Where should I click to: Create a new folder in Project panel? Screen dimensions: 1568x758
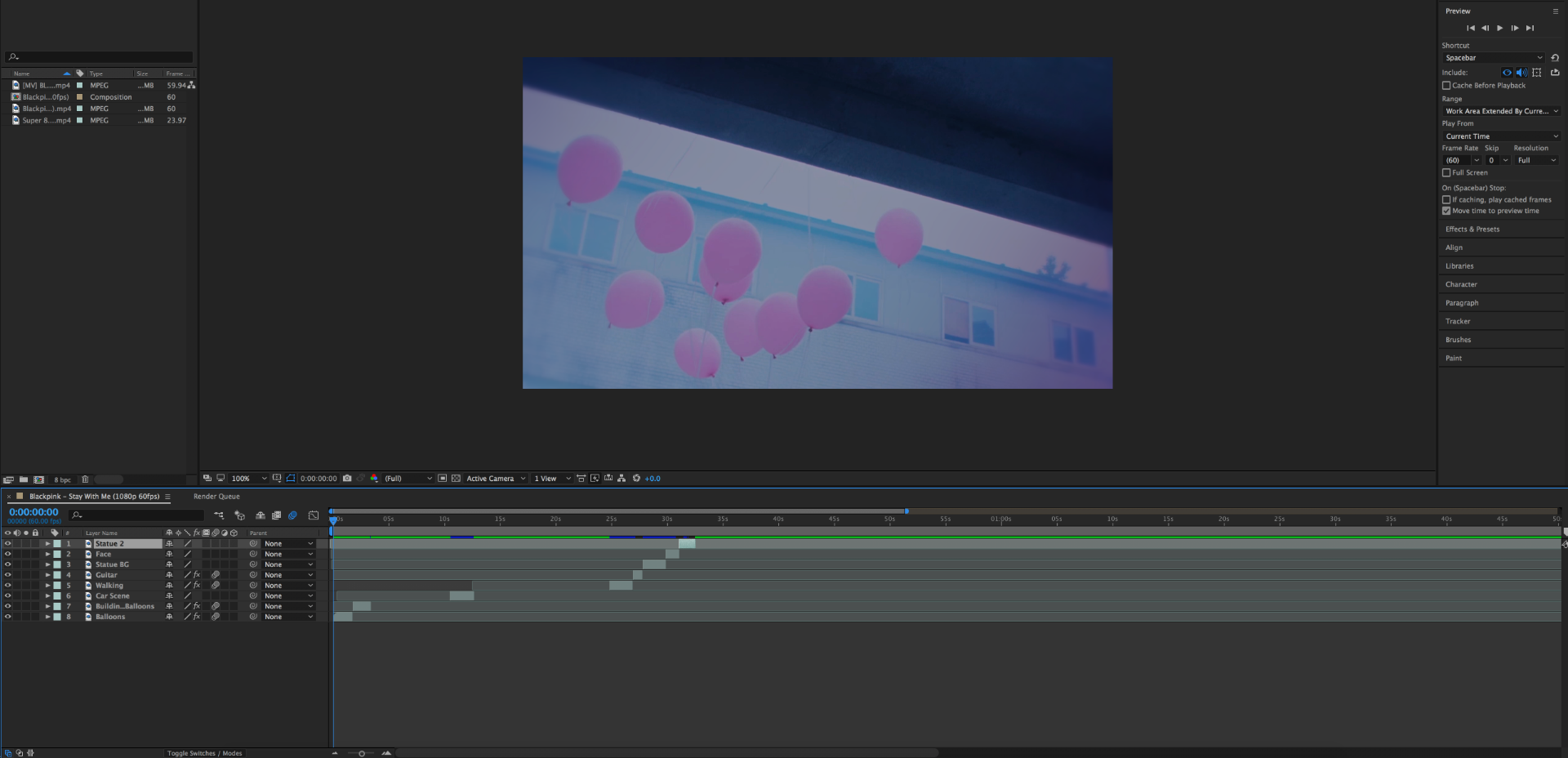pyautogui.click(x=24, y=479)
